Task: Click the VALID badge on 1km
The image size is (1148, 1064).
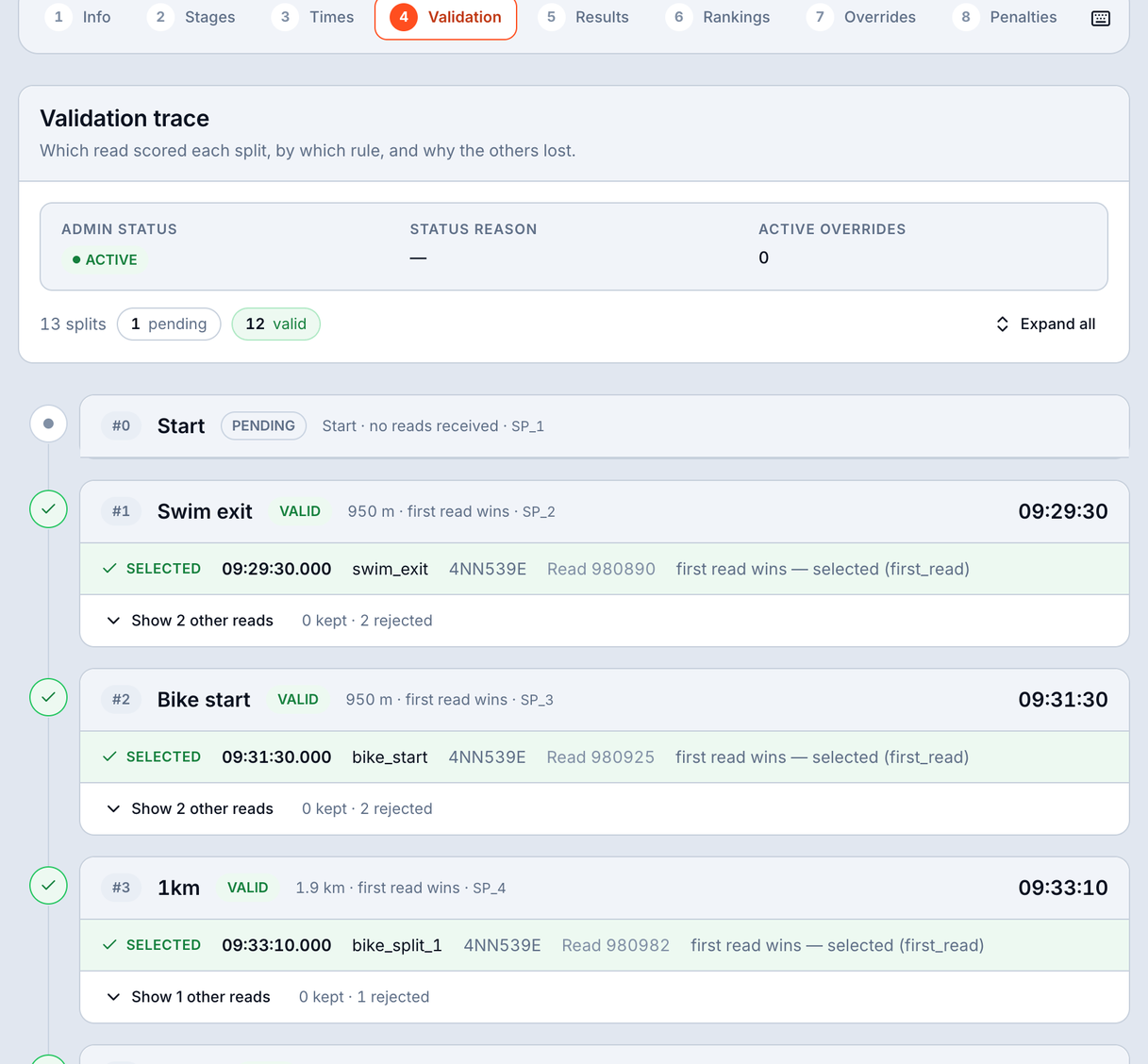Action: (248, 888)
